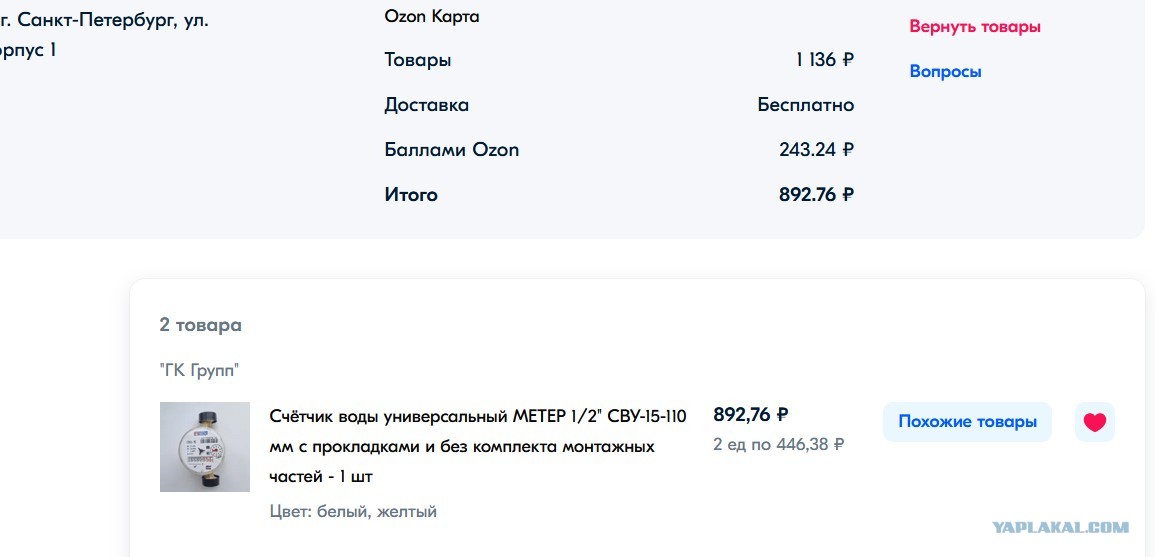Screen dimensions: 1155x557
Task: Click the Доставка Бесплатно value
Action: 806,105
